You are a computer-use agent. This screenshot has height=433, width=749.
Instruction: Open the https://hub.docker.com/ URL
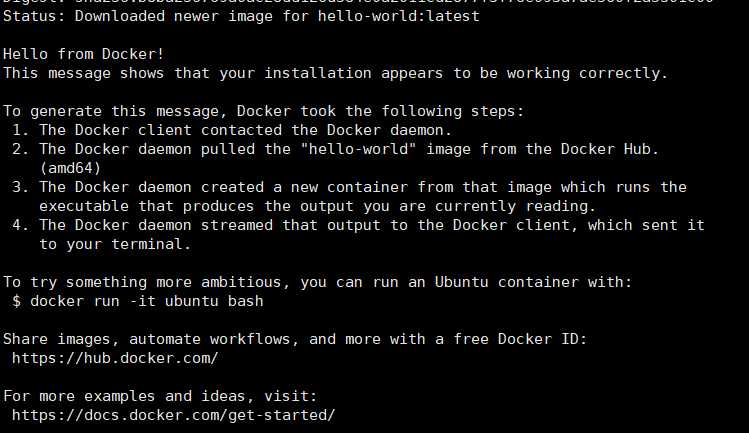(x=115, y=358)
